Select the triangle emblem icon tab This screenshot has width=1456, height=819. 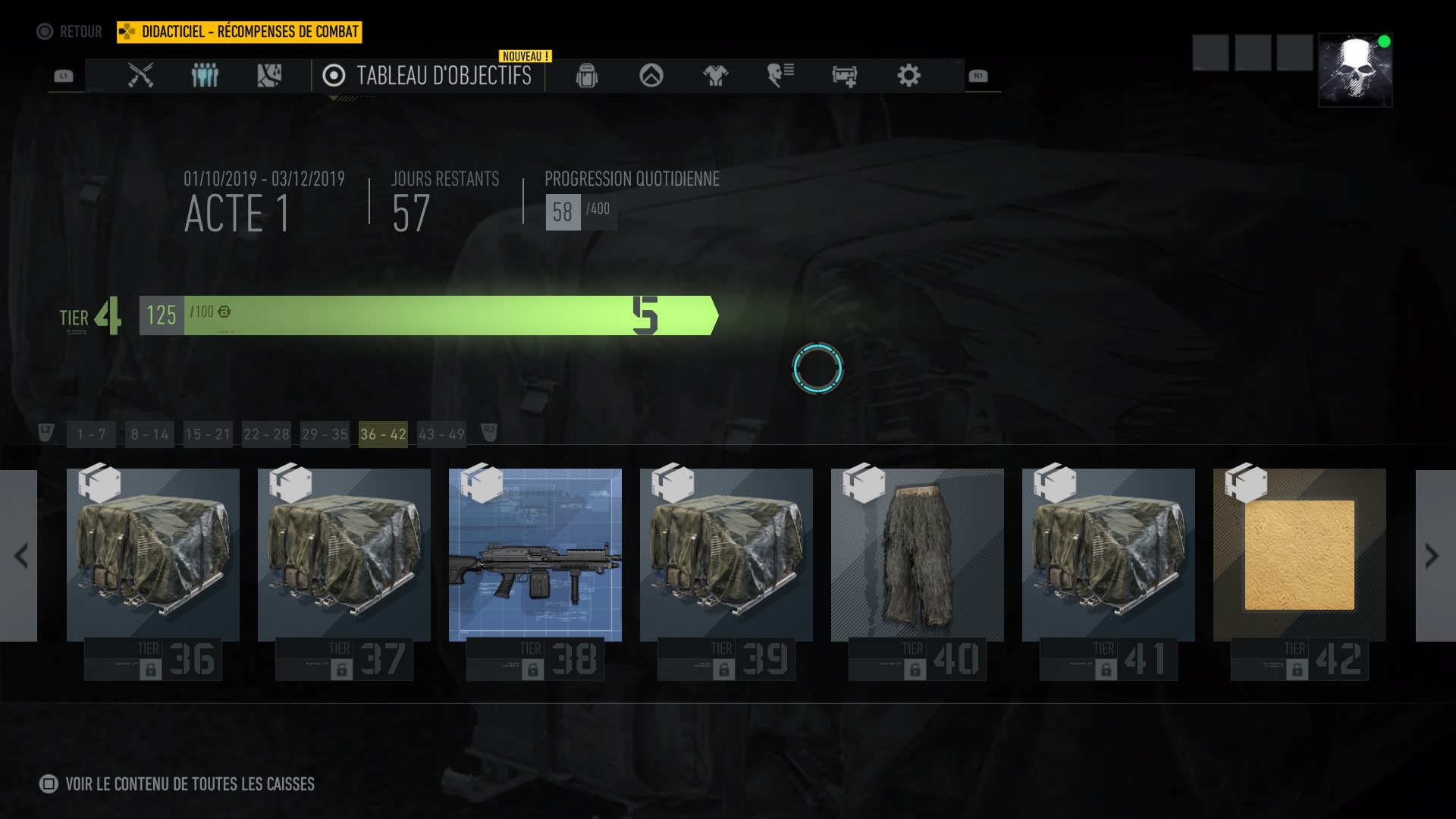(x=651, y=75)
